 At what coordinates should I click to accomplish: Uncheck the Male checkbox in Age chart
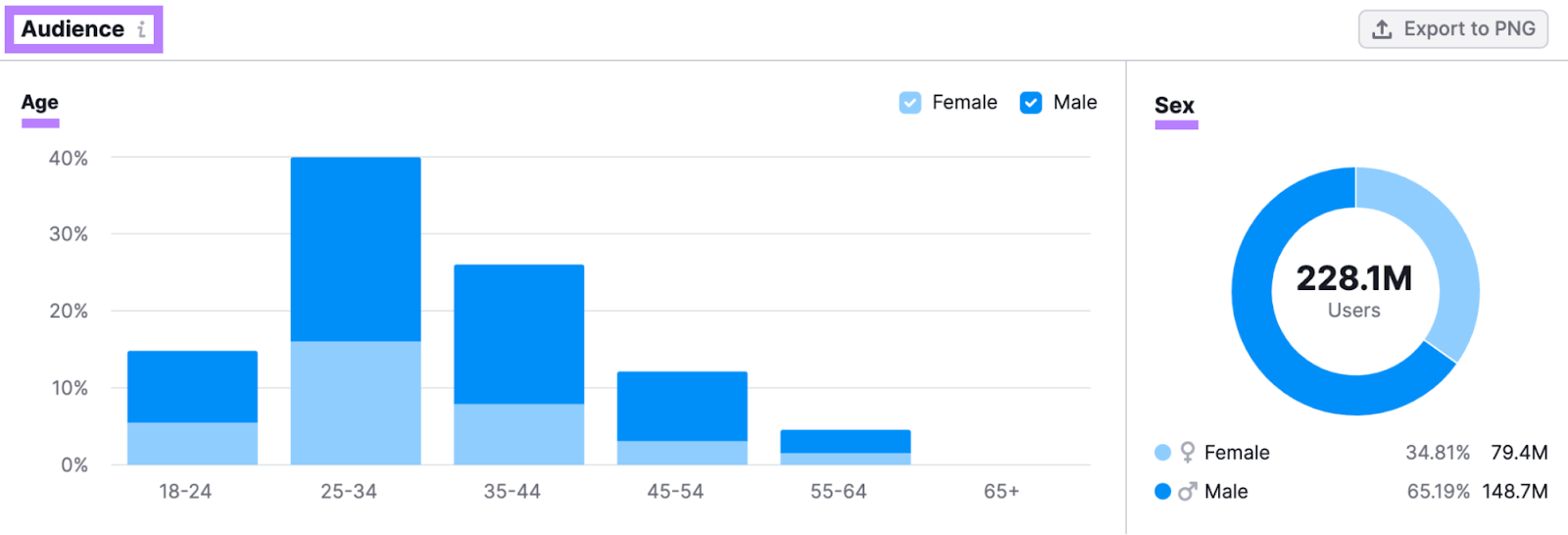pyautogui.click(x=1031, y=103)
